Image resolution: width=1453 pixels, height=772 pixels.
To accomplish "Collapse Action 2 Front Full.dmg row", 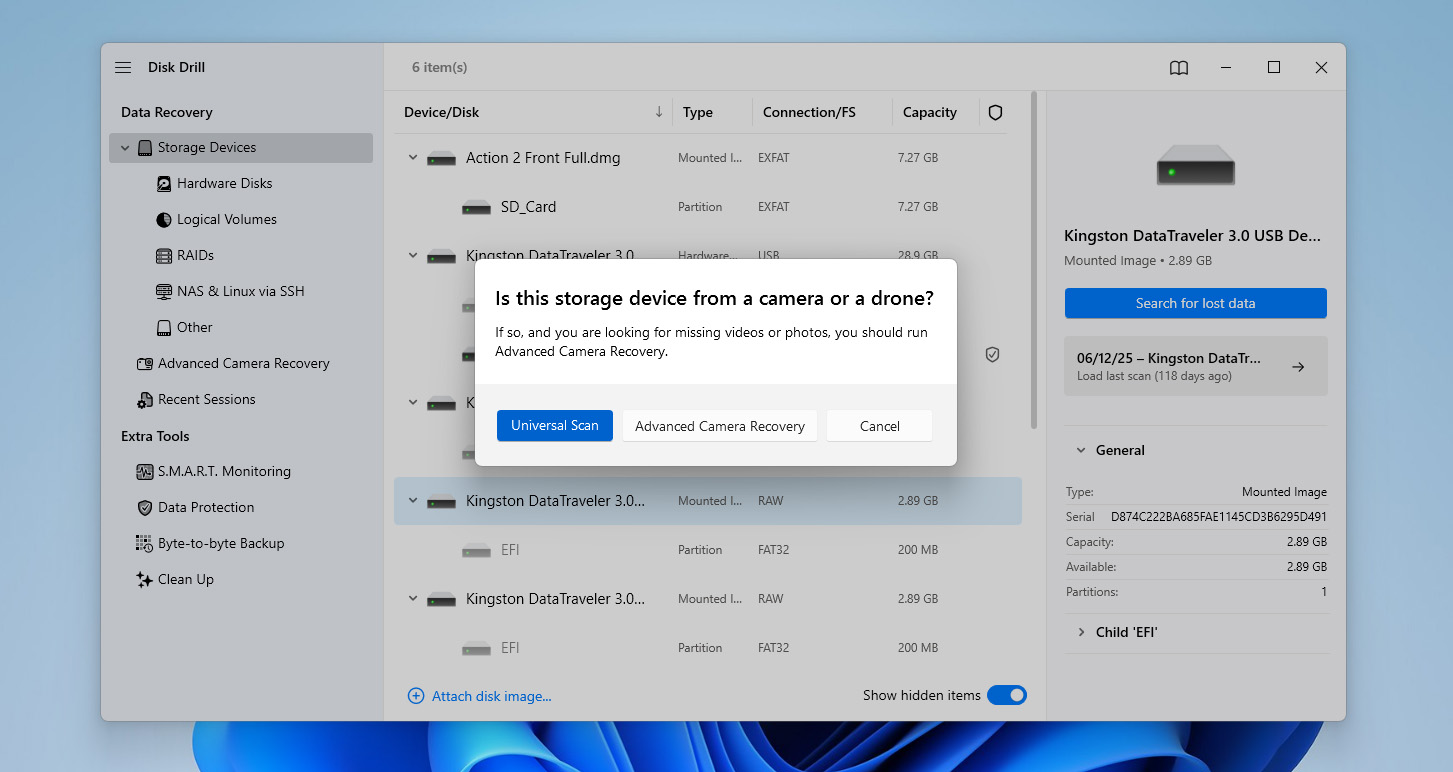I will 413,158.
